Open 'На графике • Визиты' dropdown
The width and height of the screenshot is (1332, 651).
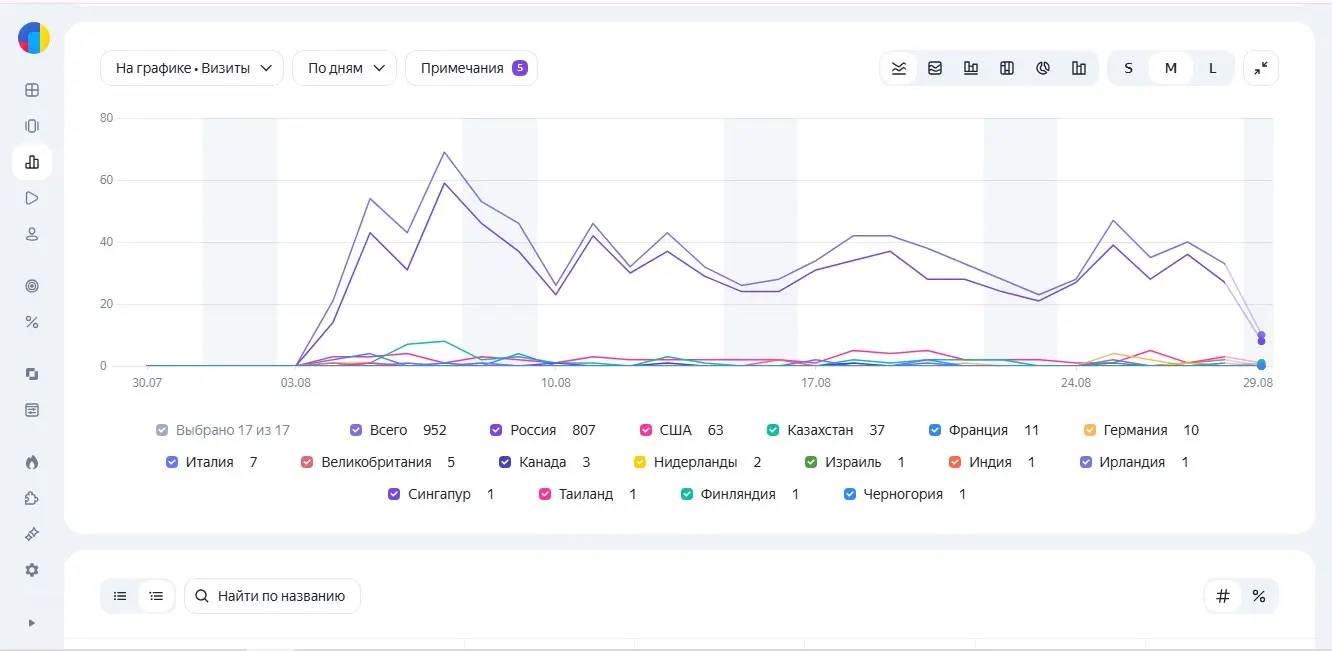pos(192,68)
